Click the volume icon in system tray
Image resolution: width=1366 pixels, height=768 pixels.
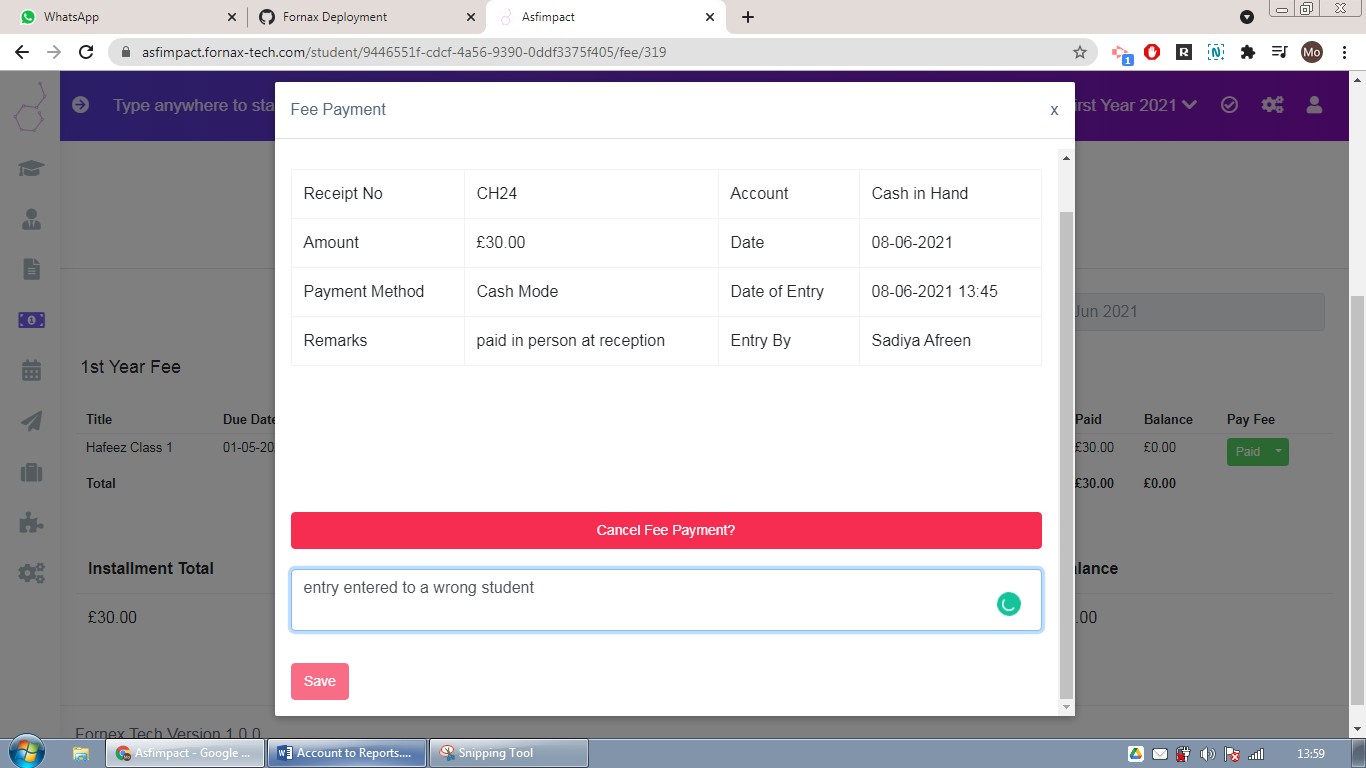tap(1207, 754)
